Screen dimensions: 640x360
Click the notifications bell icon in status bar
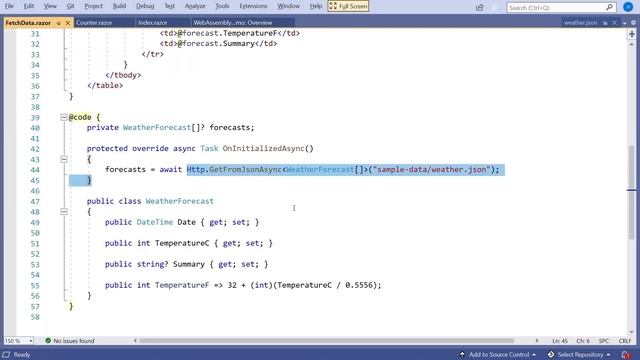click(x=626, y=355)
